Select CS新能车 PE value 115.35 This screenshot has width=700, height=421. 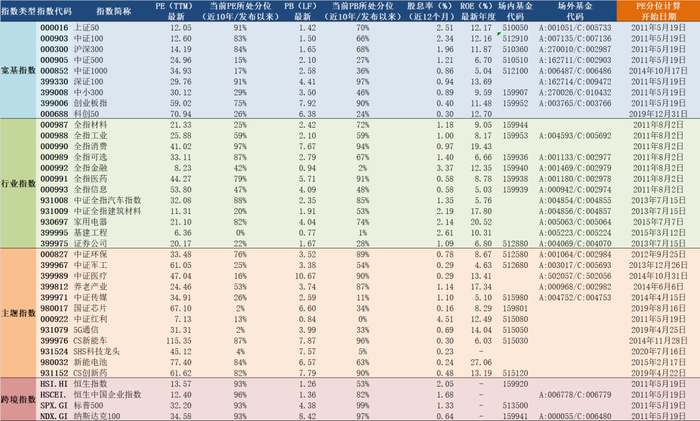pos(179,341)
